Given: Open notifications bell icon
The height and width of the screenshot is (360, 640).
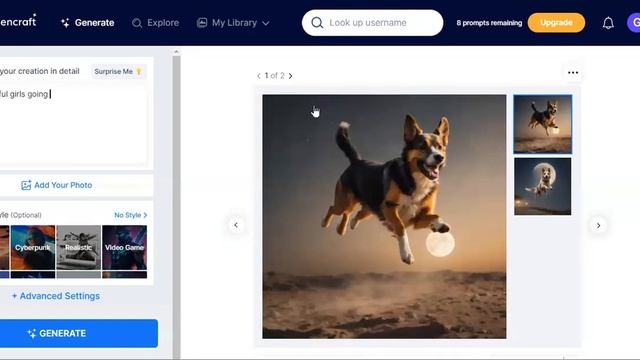Looking at the screenshot, I should tap(608, 23).
